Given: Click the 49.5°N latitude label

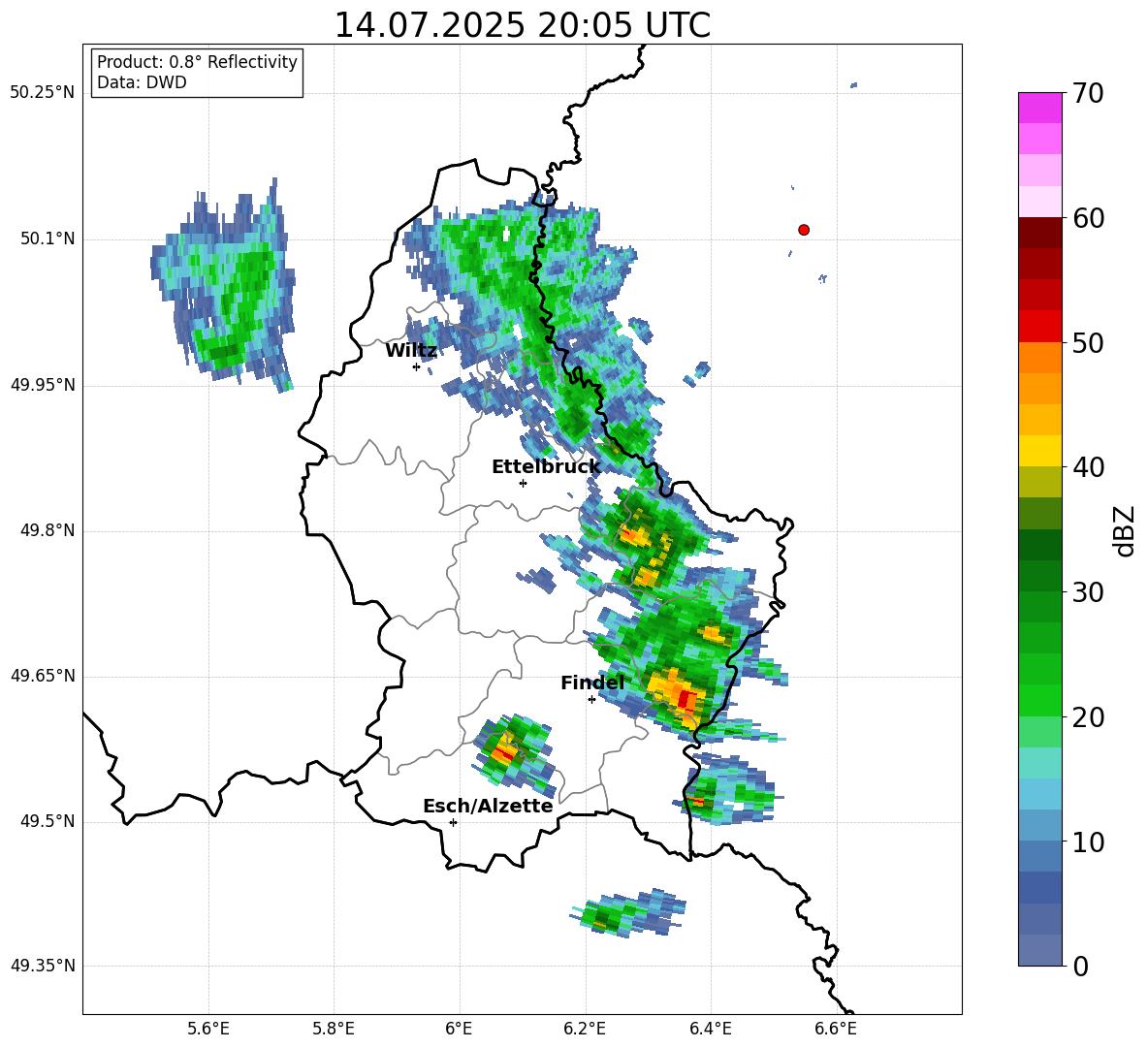Looking at the screenshot, I should [47, 821].
